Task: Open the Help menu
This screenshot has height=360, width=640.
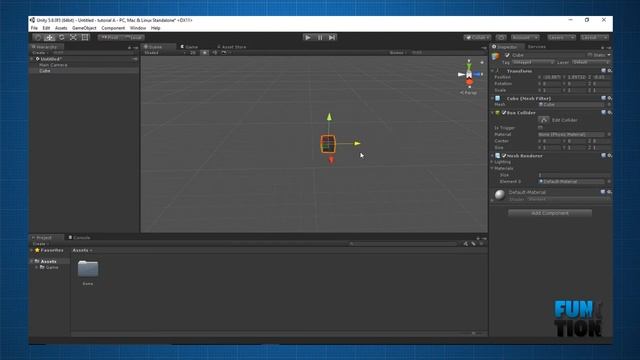Action: point(156,28)
